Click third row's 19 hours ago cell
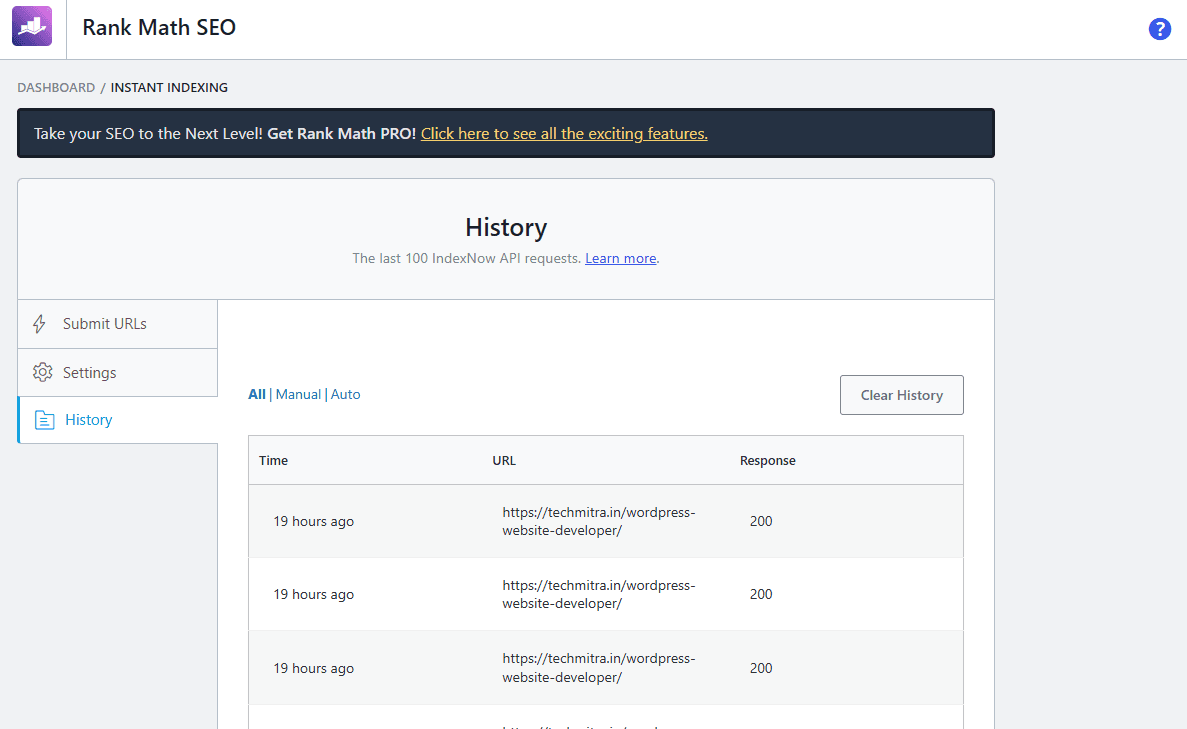The image size is (1187, 729). (x=313, y=668)
